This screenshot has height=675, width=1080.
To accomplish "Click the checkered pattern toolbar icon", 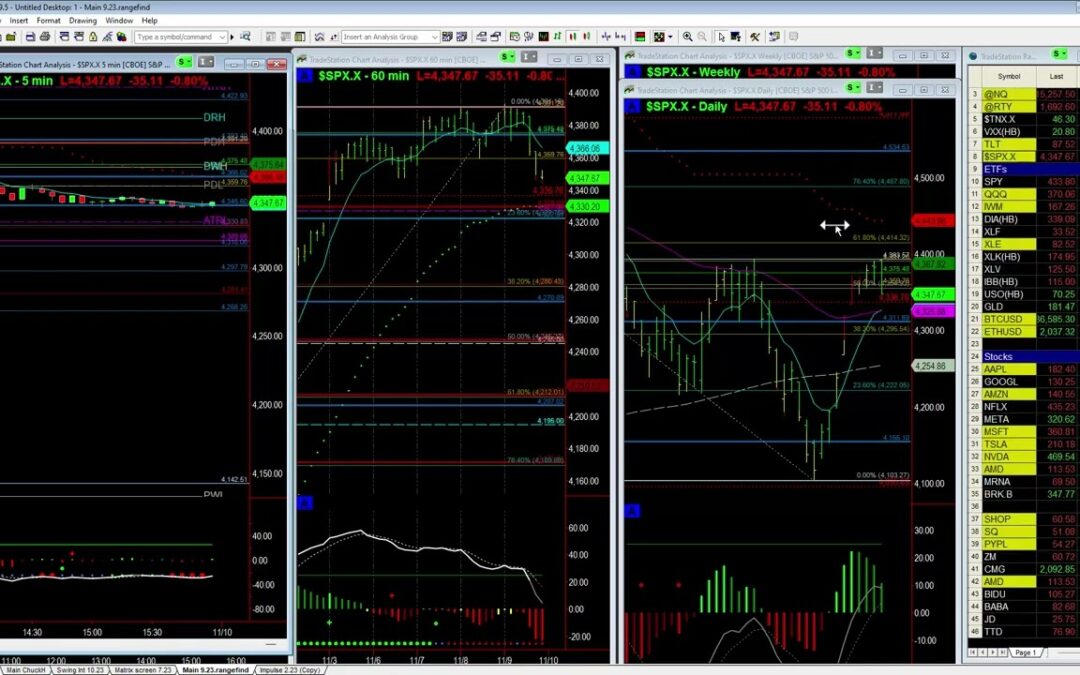I will tap(659, 37).
